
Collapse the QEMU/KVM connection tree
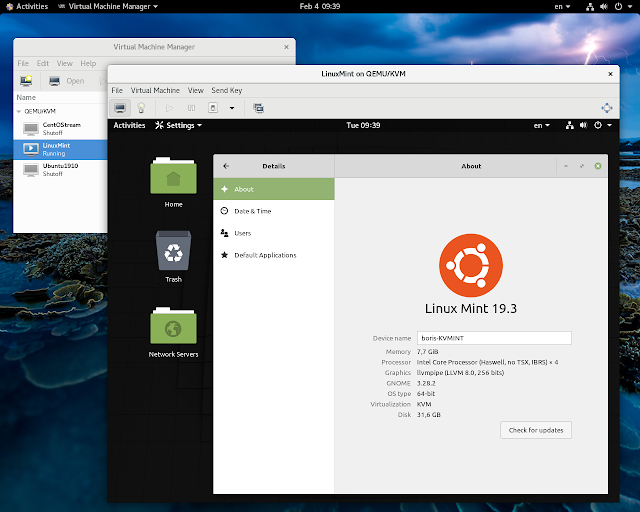pyautogui.click(x=19, y=111)
